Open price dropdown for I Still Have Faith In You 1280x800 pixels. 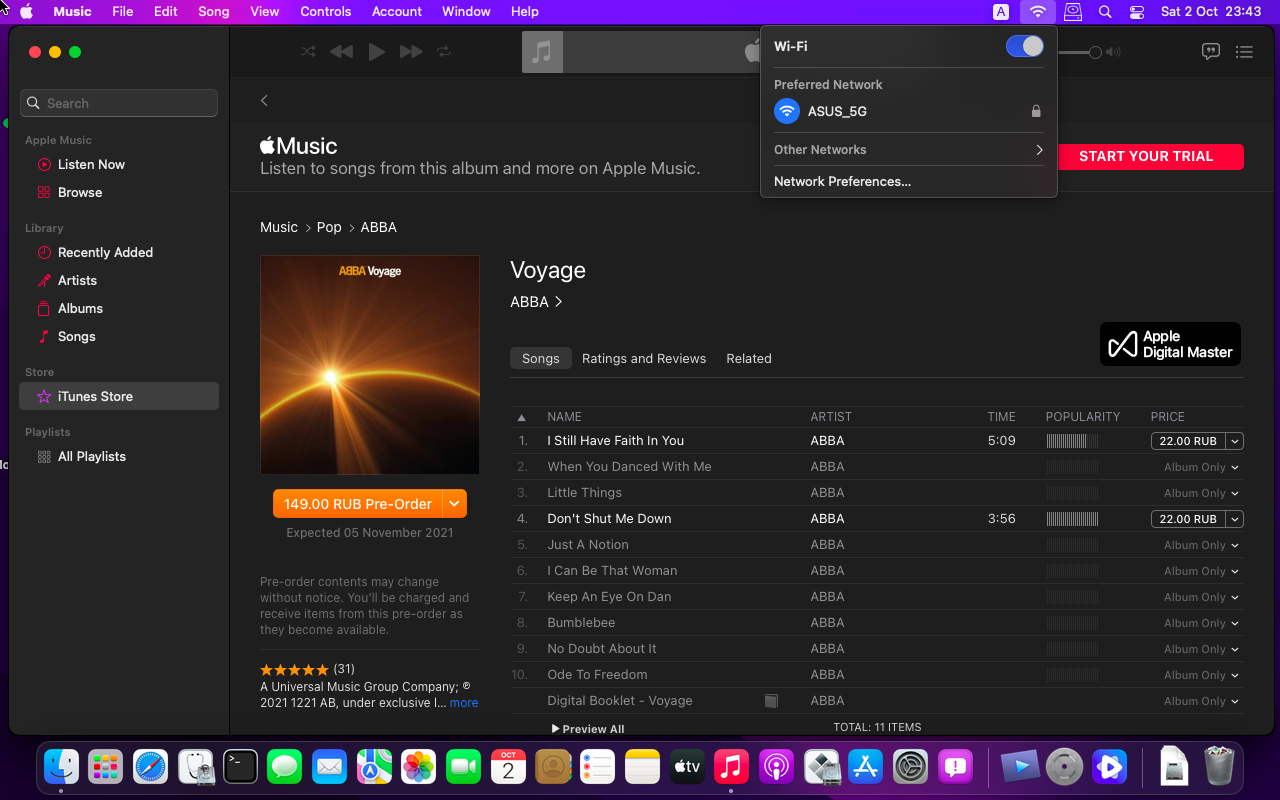pyautogui.click(x=1235, y=441)
